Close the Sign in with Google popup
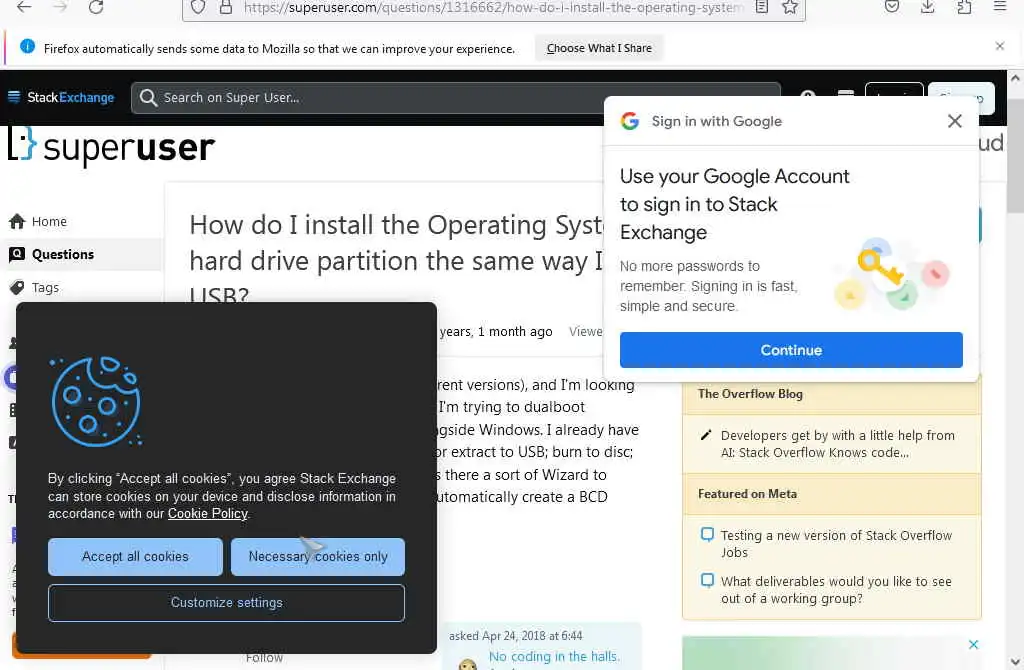The image size is (1024, 670). click(954, 121)
